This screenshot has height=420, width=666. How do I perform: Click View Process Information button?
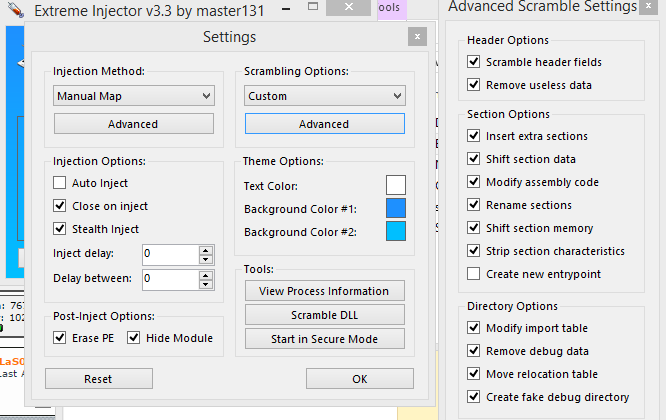coord(325,291)
